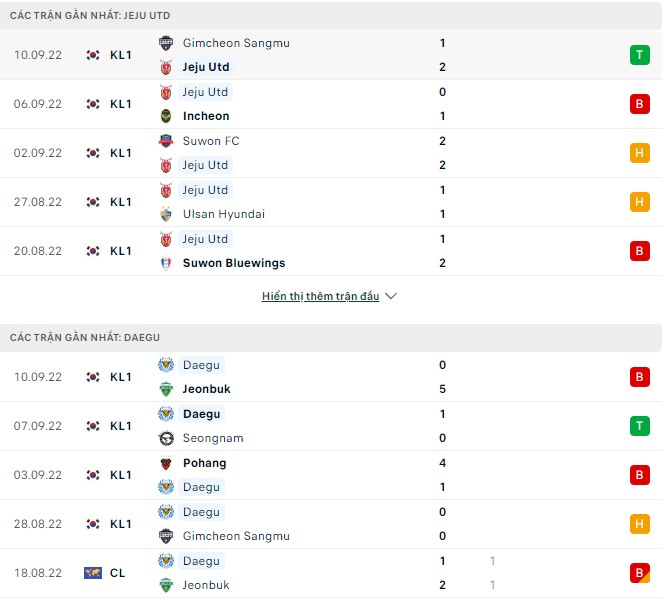Click the South Korea flag for the 06.09.22 match
Viewport: 670px width, 604px height.
click(93, 104)
